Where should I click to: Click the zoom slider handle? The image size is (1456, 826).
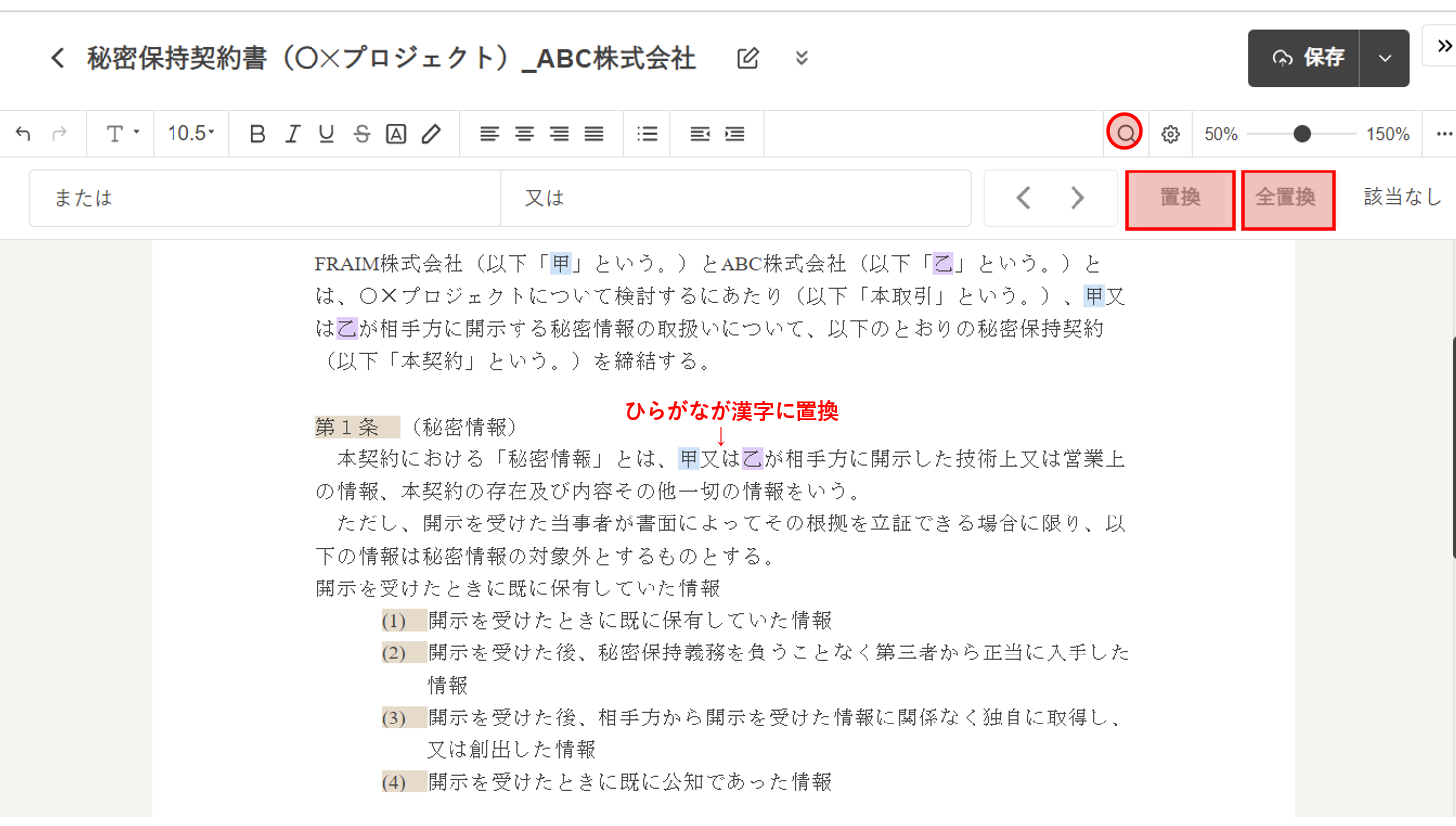(1302, 134)
